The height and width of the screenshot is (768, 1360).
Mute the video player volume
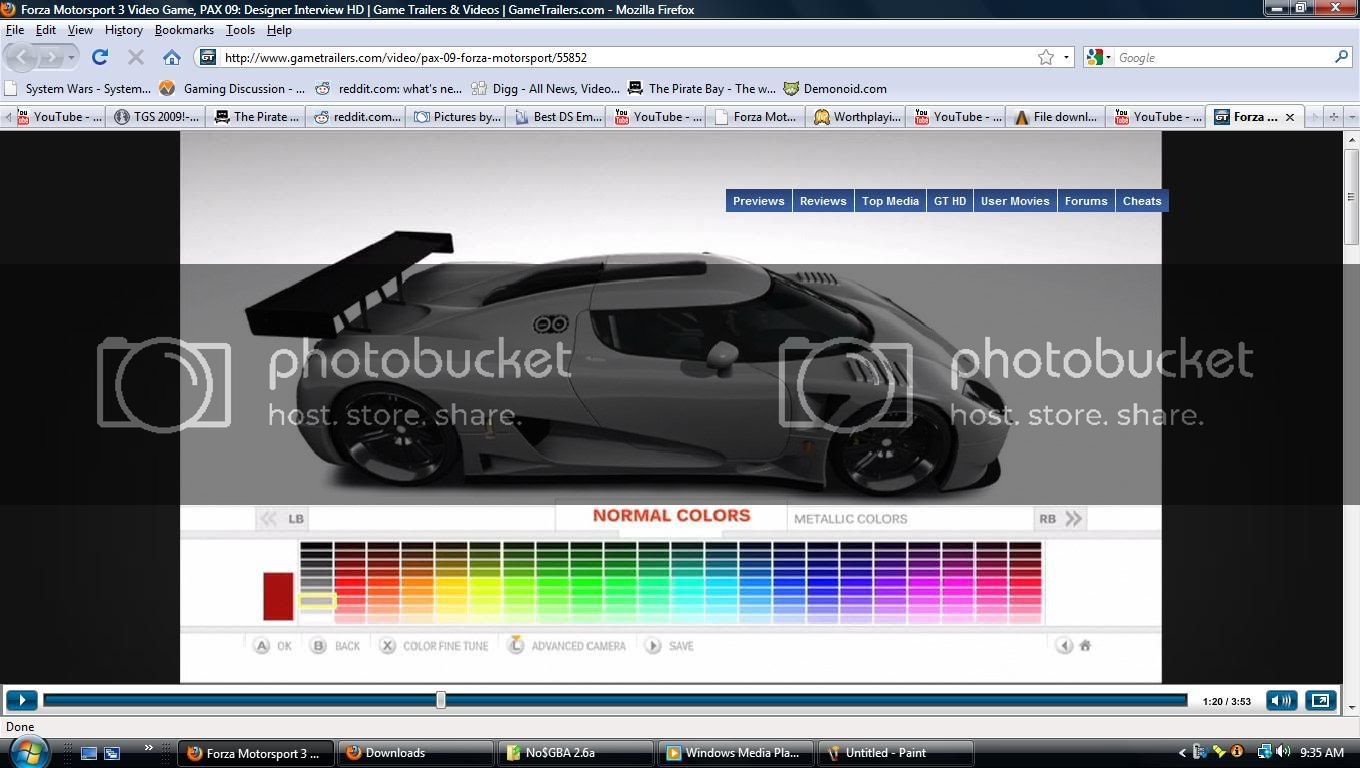[x=1281, y=700]
